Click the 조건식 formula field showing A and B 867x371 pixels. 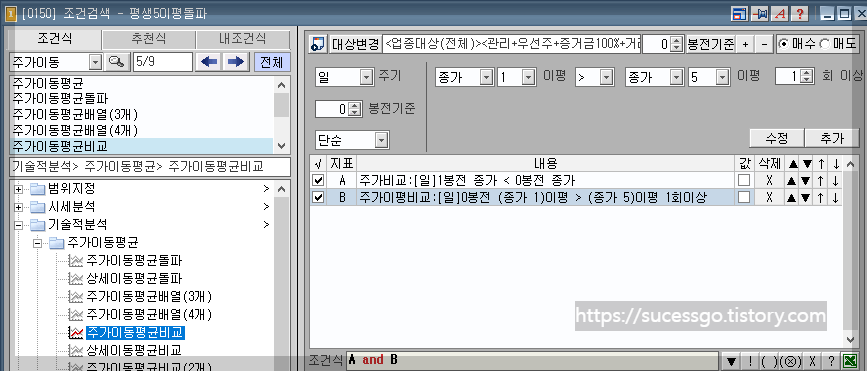(533, 360)
